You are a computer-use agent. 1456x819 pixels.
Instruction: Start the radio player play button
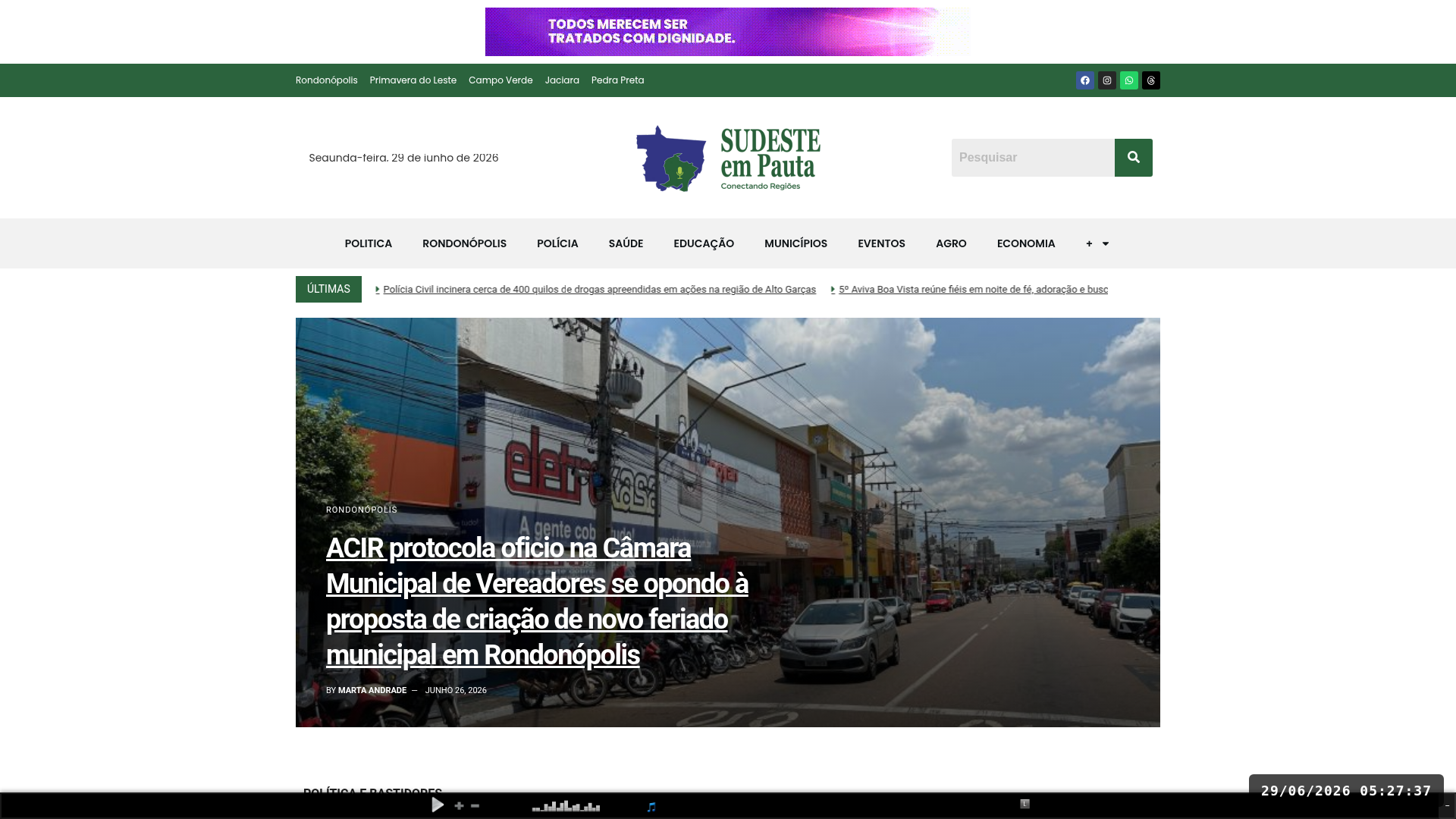pyautogui.click(x=438, y=805)
